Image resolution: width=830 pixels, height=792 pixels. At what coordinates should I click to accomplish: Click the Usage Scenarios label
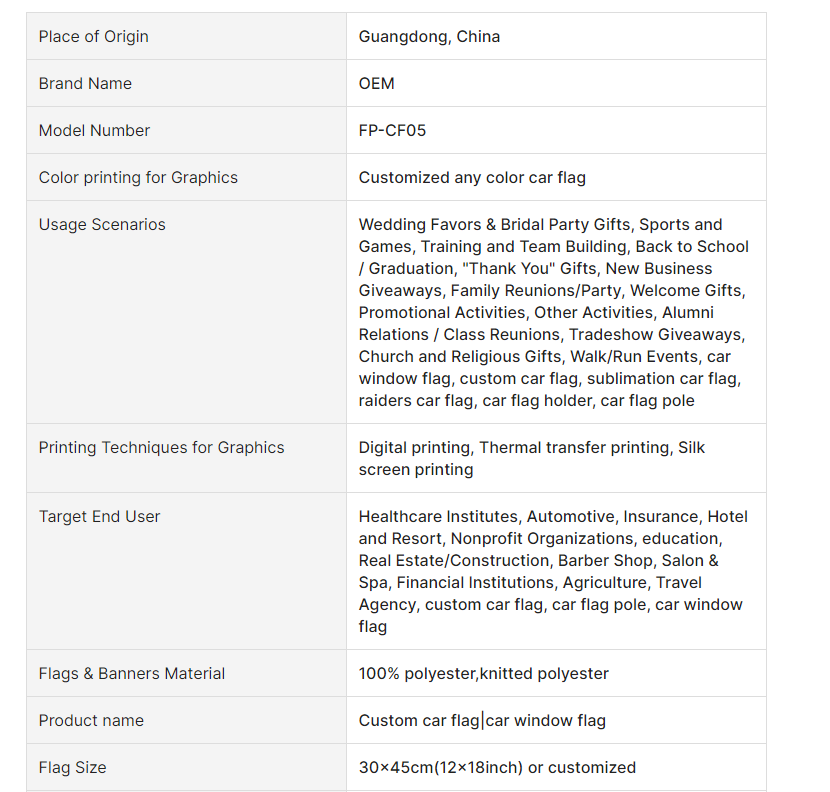102,225
